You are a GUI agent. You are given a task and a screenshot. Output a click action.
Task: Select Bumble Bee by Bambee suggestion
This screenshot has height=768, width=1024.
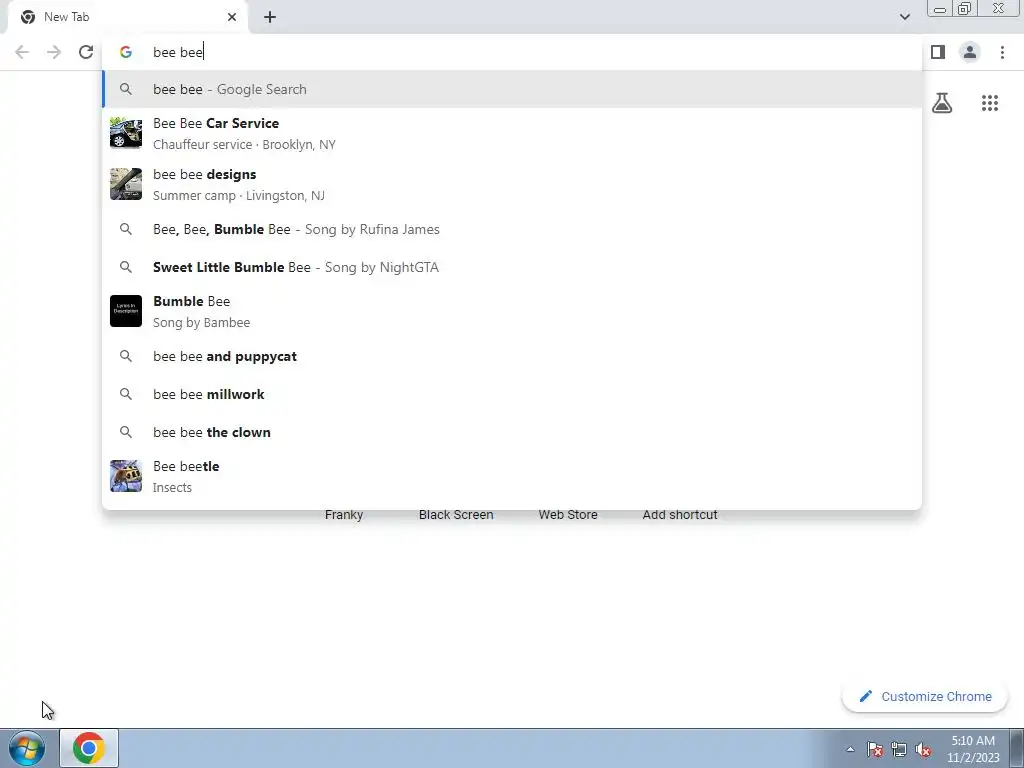click(512, 311)
